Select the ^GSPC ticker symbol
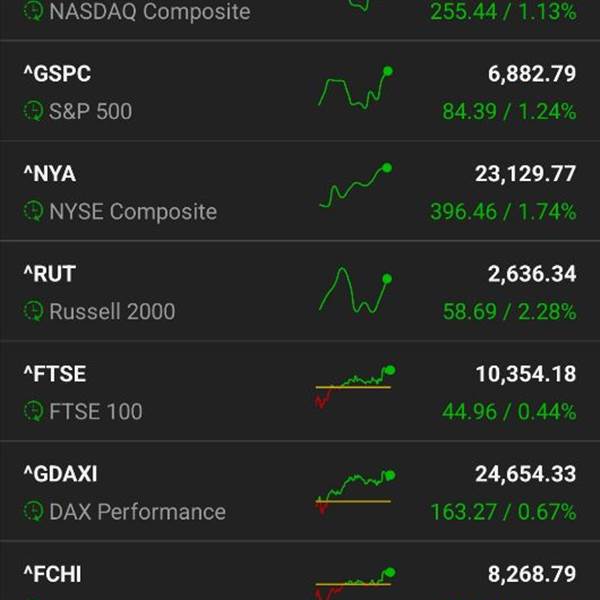This screenshot has height=600, width=600. pos(57,74)
